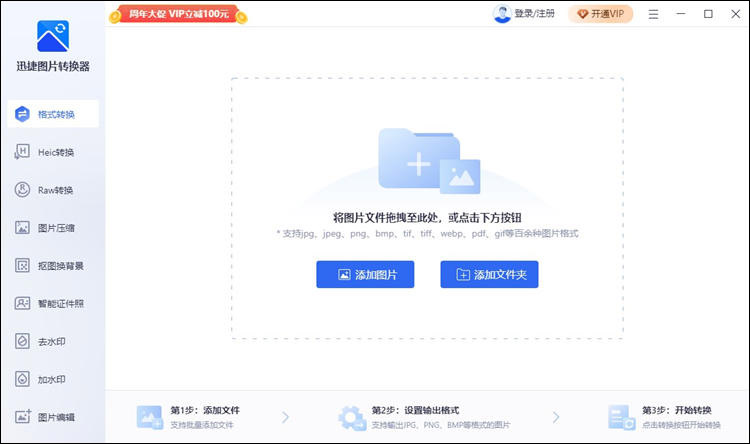Switch to Raw转换 label
This screenshot has width=750, height=444.
[55, 190]
